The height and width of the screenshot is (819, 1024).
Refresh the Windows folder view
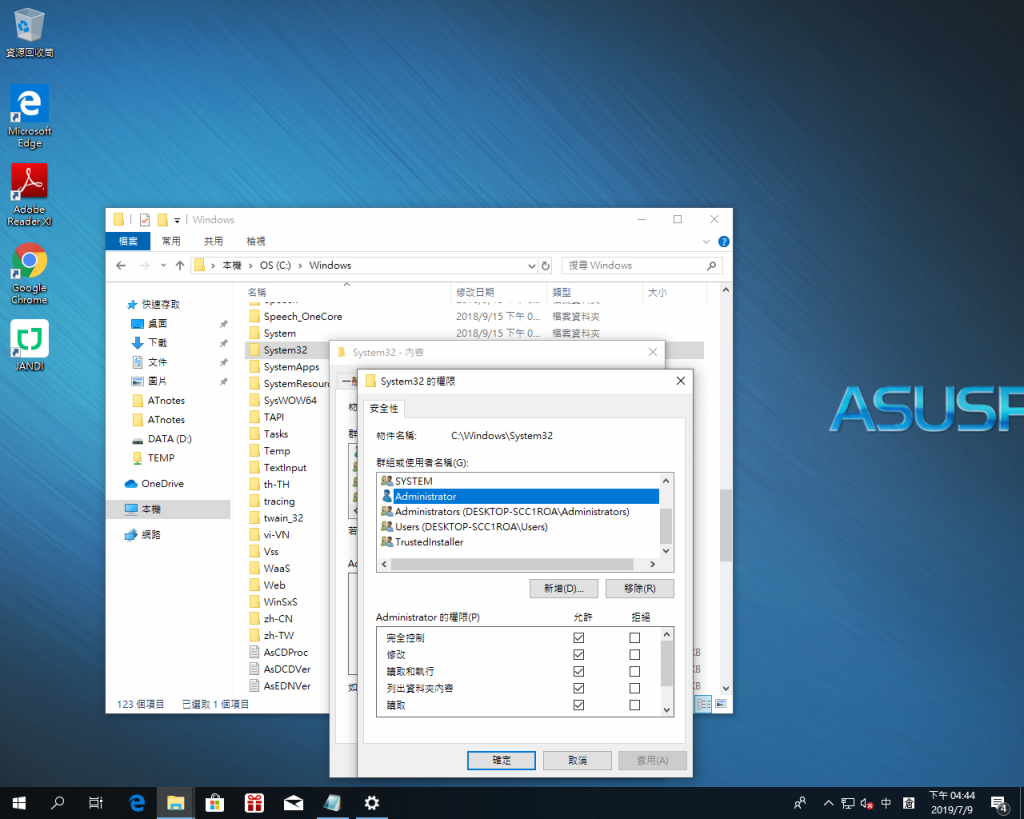click(545, 266)
